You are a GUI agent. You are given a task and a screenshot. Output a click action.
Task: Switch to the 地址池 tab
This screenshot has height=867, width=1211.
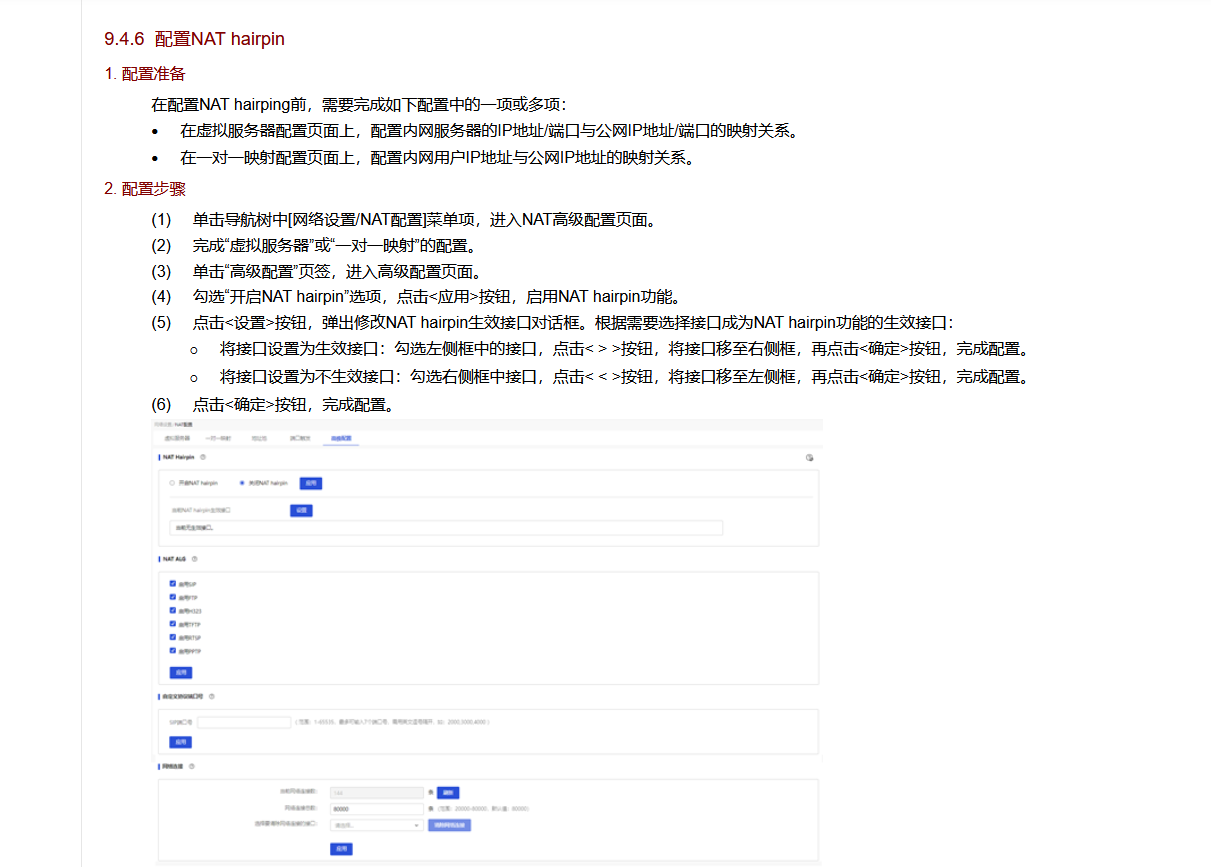259,438
